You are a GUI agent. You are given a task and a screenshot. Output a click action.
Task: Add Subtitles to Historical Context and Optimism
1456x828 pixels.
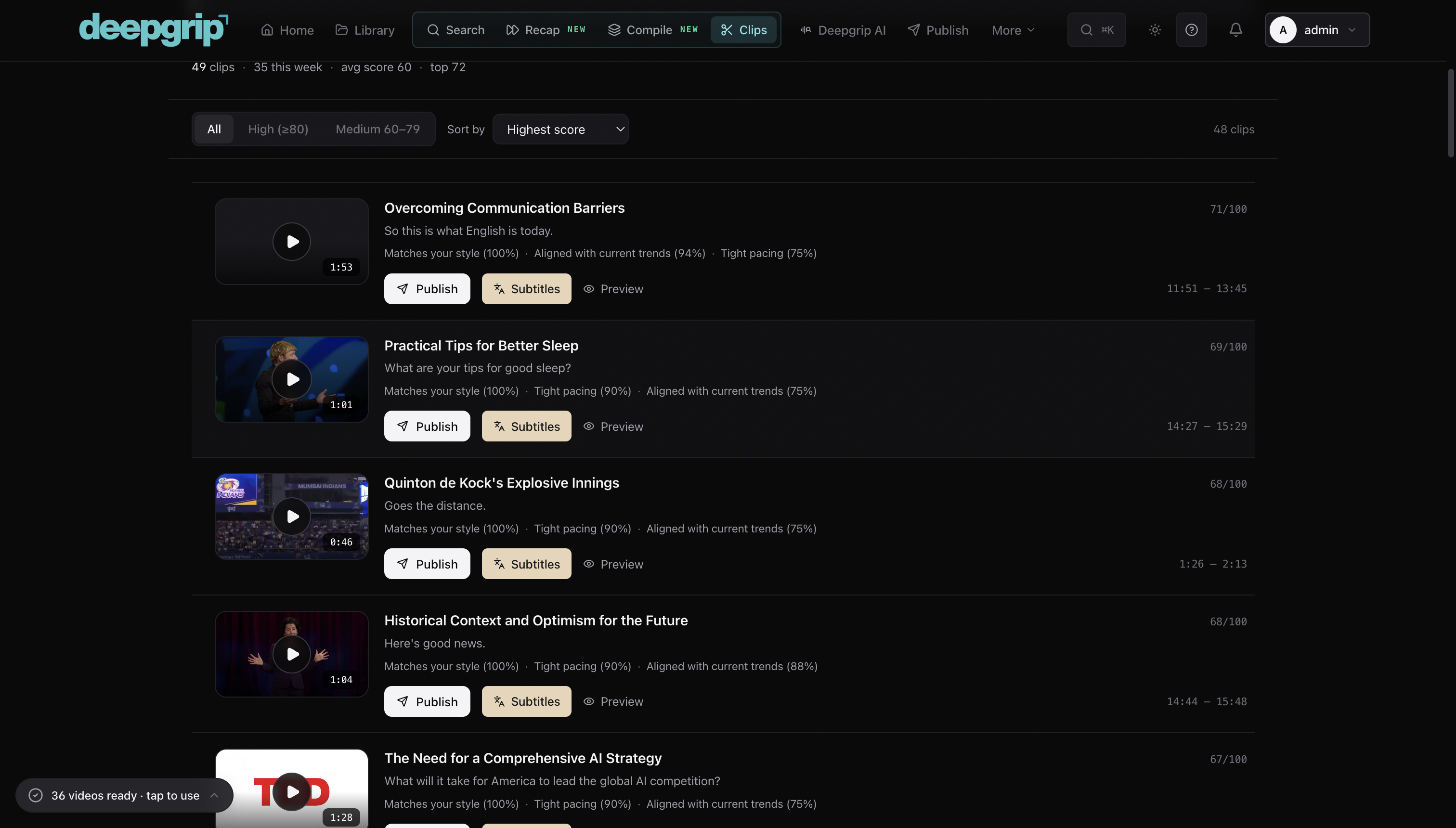[527, 702]
